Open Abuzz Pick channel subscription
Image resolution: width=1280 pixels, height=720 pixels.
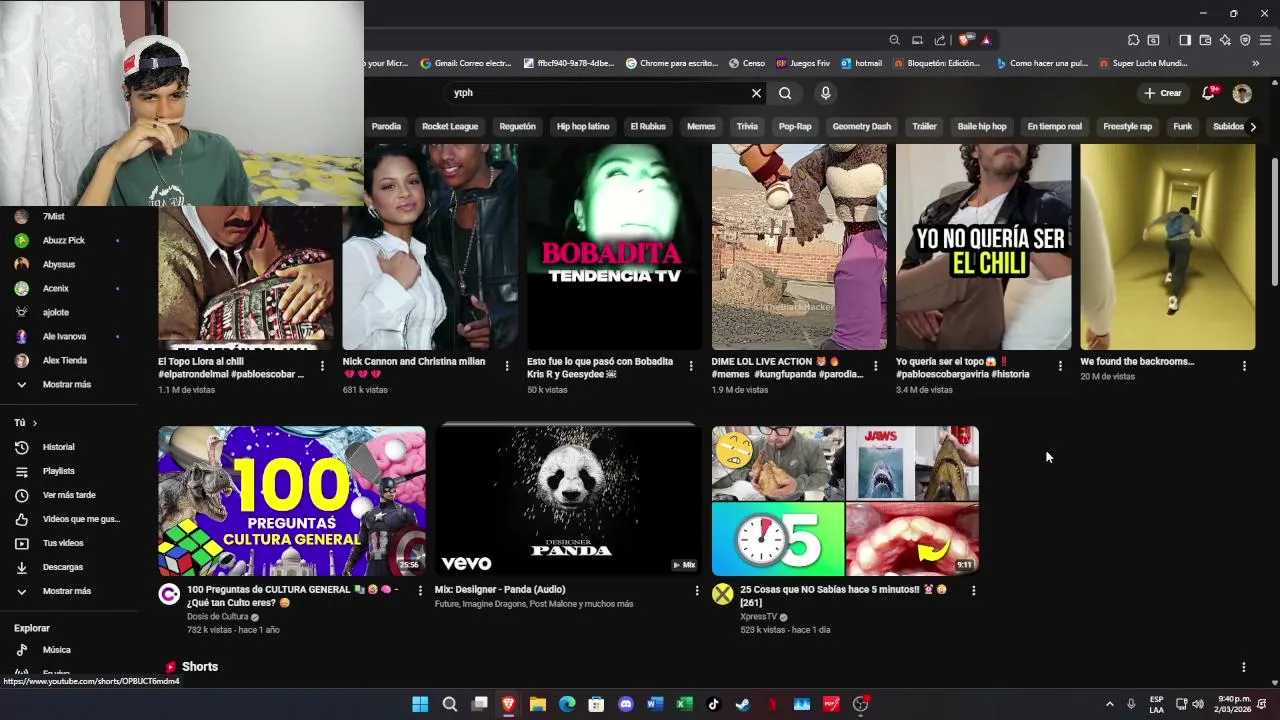[x=63, y=241]
